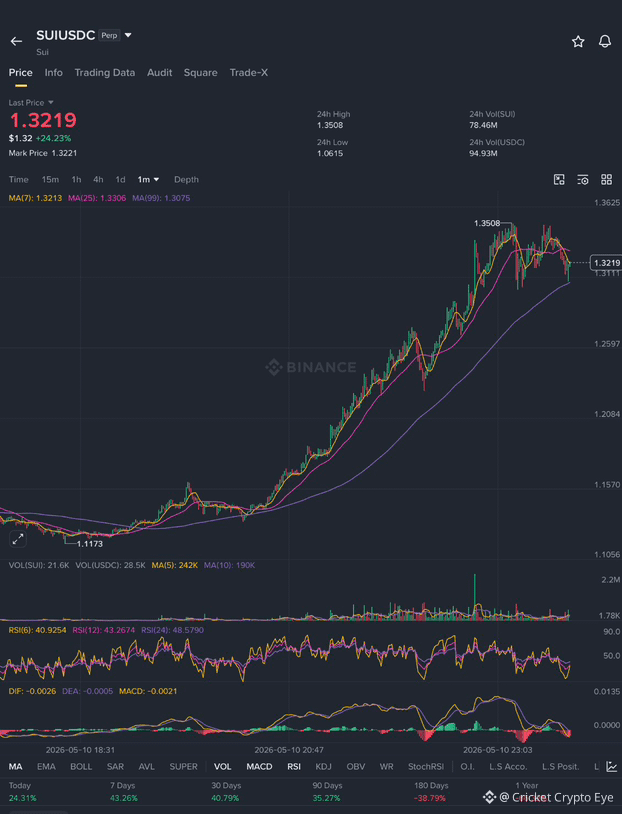Screen dimensions: 622x814
Task: Open the Trading Data tab
Action: (104, 73)
